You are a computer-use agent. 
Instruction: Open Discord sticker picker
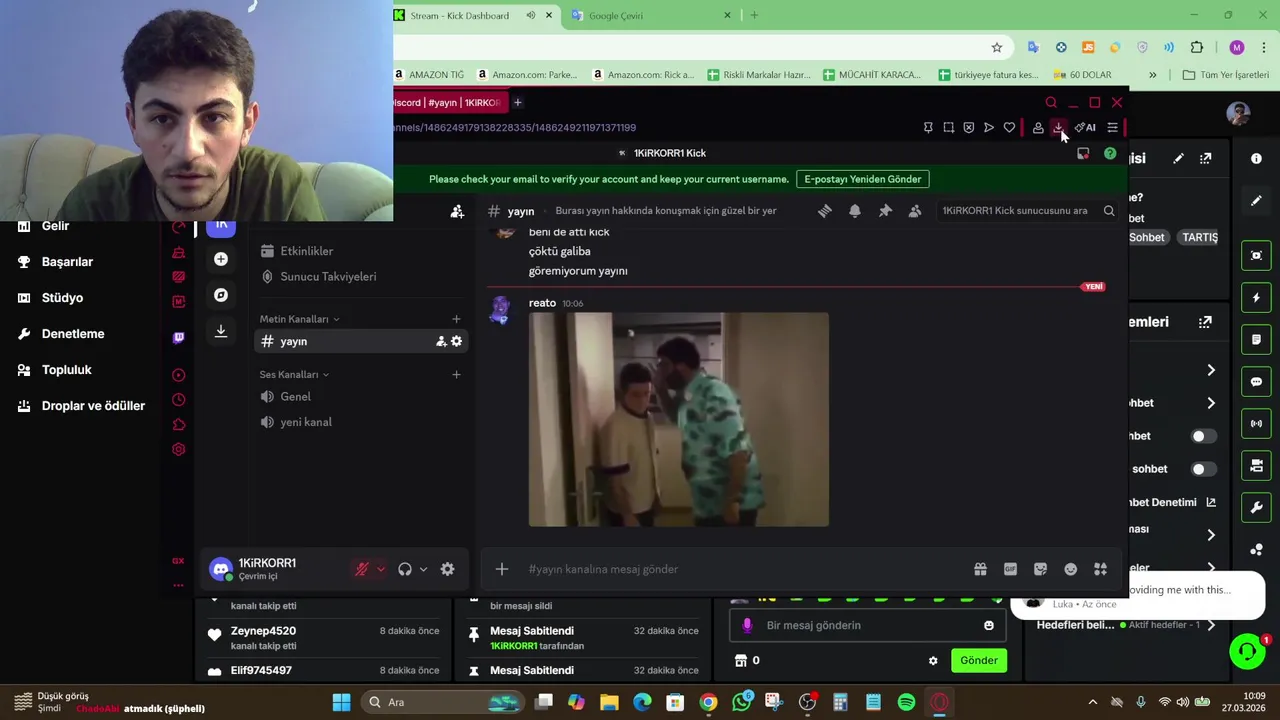[x=1040, y=569]
